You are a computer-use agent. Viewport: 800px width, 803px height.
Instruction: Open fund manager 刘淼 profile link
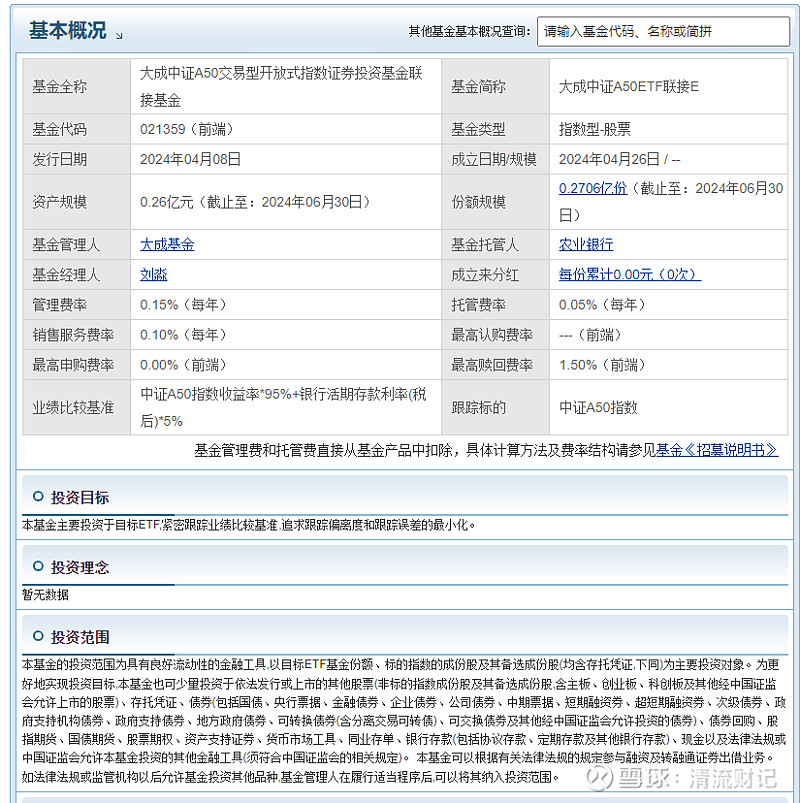point(153,274)
